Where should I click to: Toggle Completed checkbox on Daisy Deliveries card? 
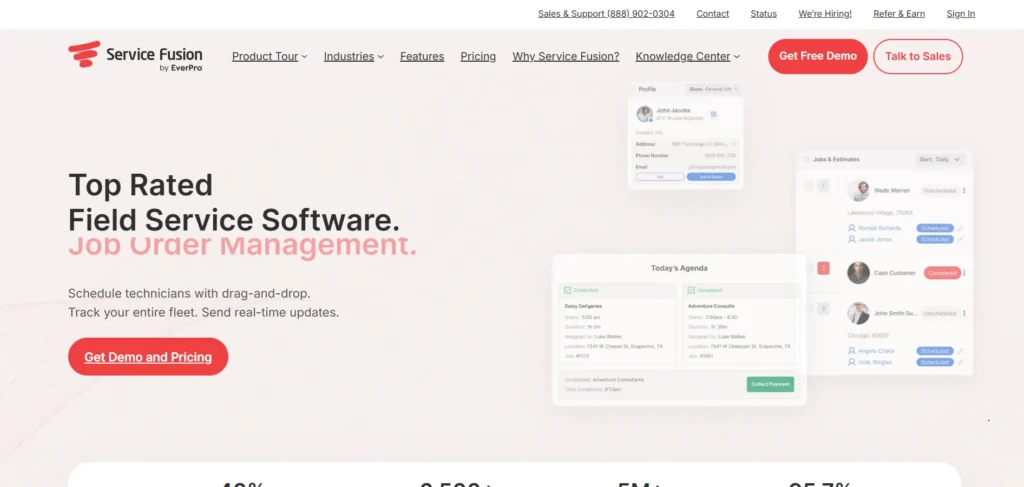(x=568, y=291)
